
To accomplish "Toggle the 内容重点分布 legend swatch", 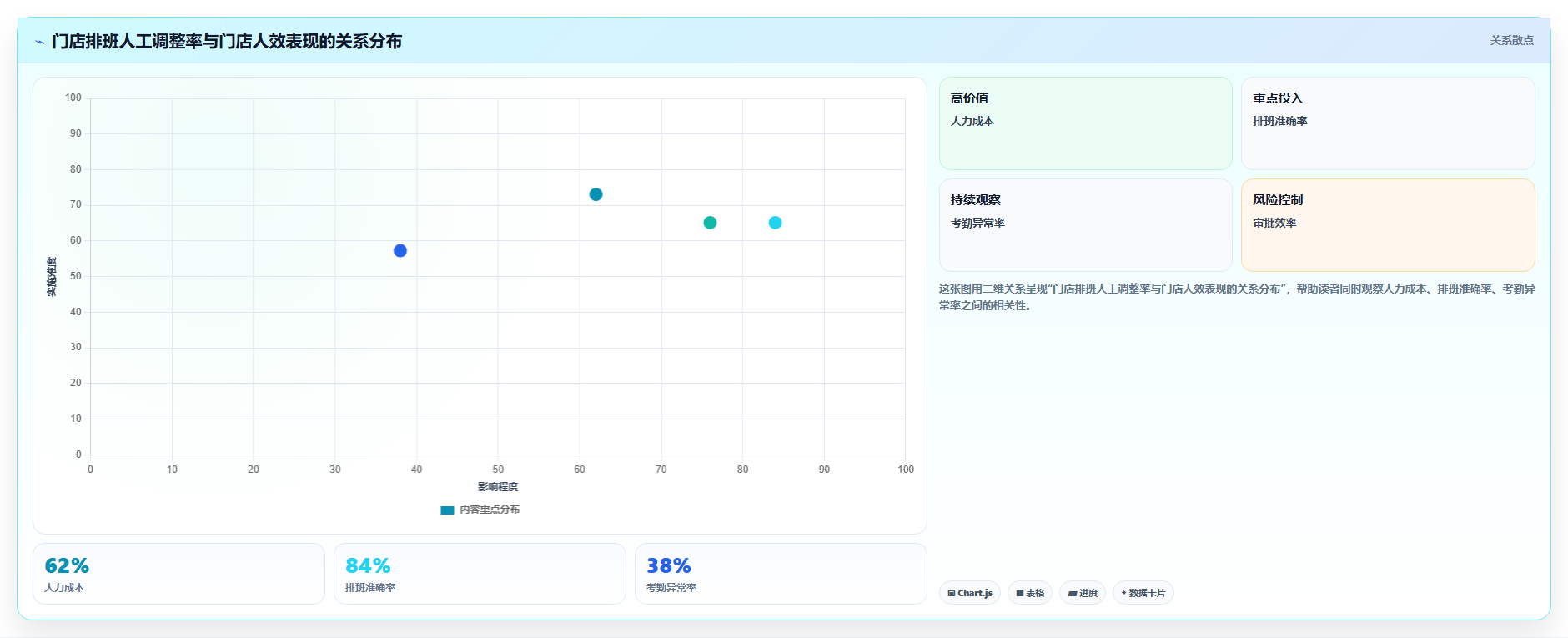I will (x=447, y=510).
